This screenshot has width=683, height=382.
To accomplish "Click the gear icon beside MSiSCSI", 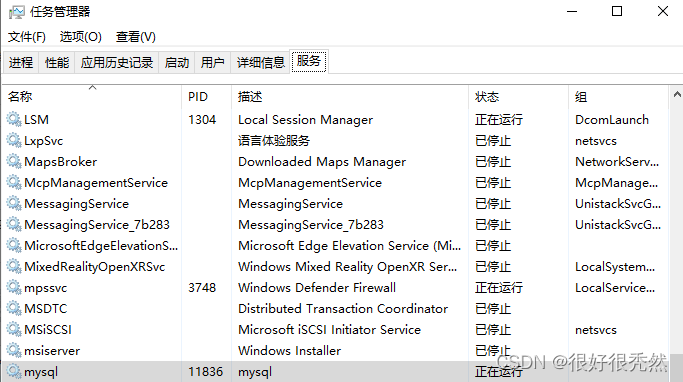I will [14, 329].
